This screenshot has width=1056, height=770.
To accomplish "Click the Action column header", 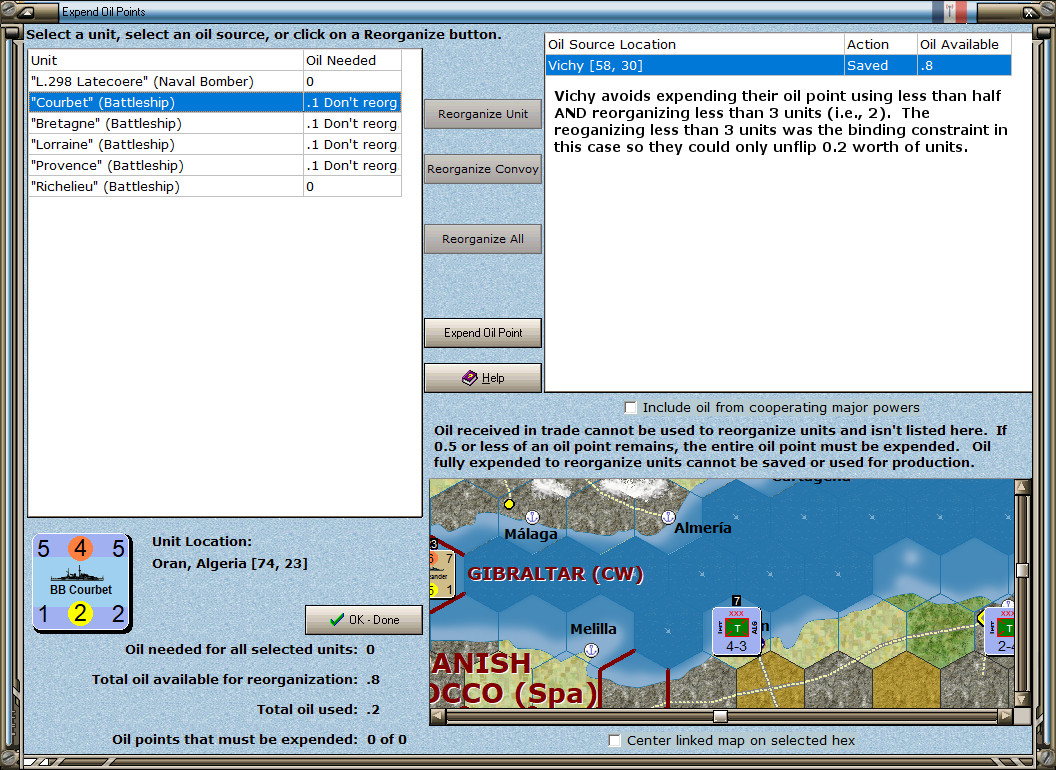I will click(881, 44).
